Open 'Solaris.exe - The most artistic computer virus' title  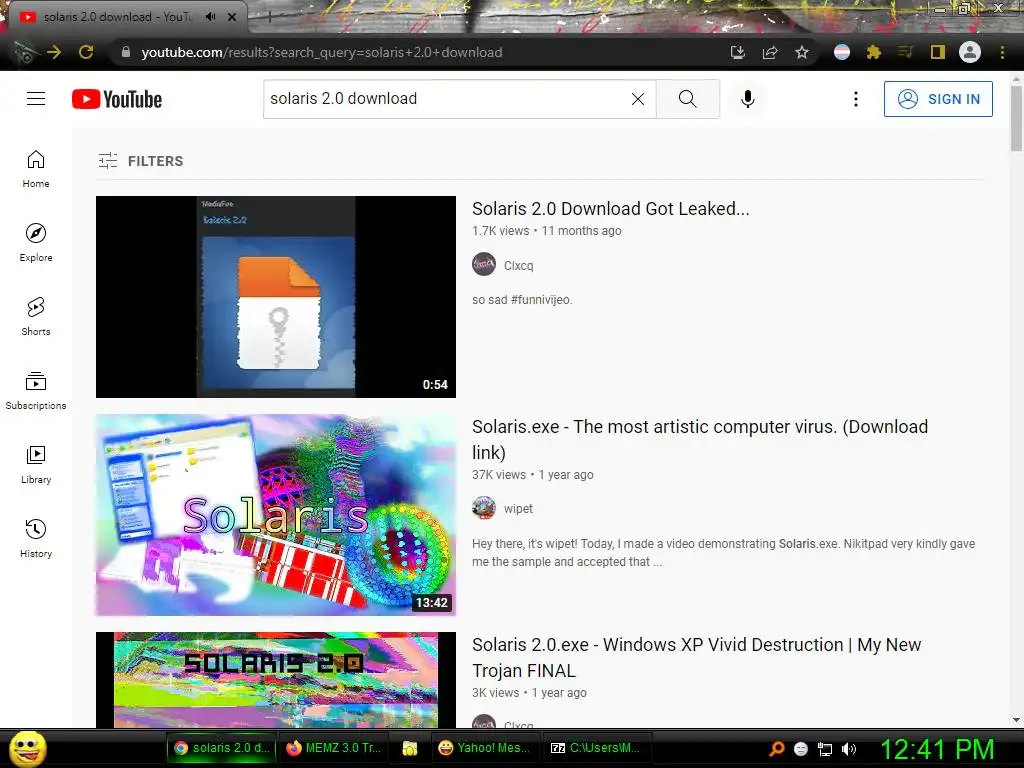pyautogui.click(x=700, y=439)
